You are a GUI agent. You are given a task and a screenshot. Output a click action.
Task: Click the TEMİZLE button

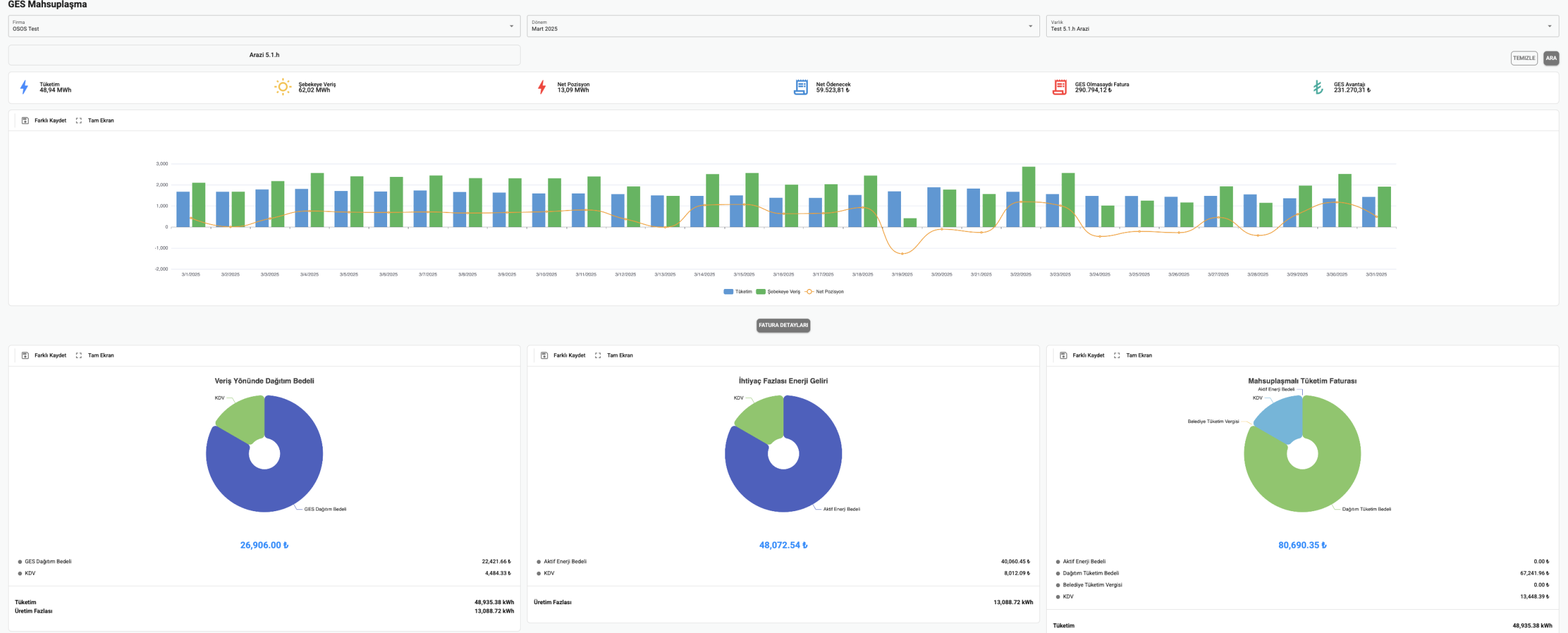(x=1523, y=58)
